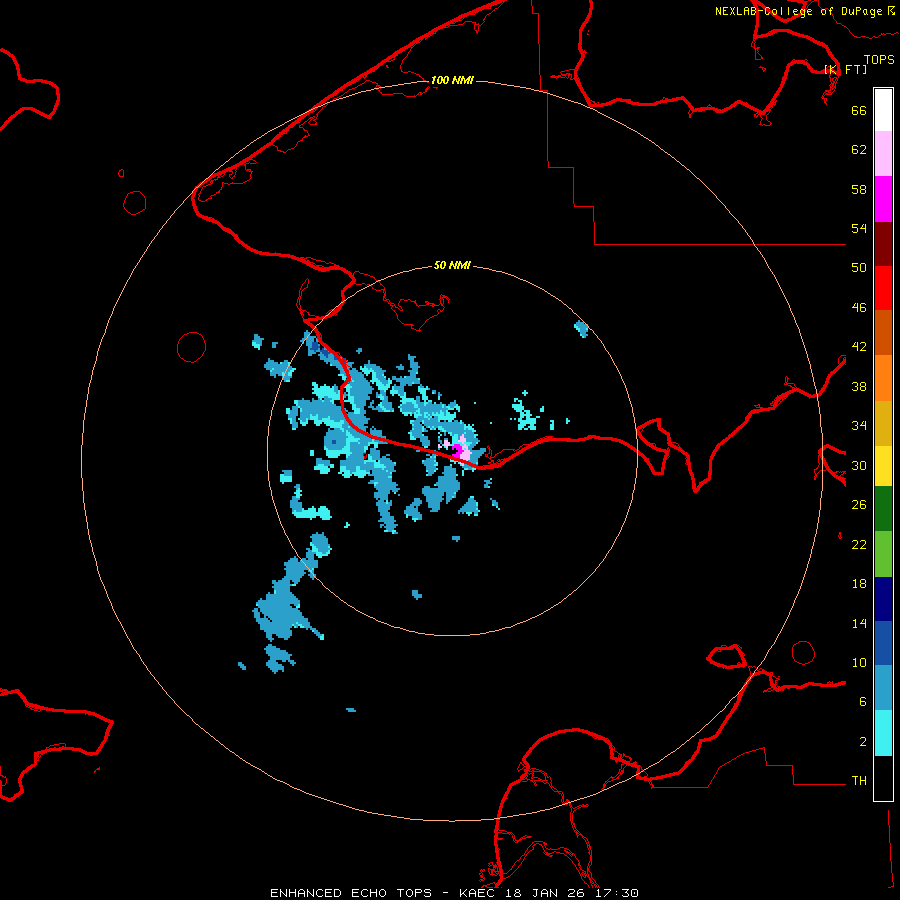
Task: Click the TH label on the legend
Action: 859,781
